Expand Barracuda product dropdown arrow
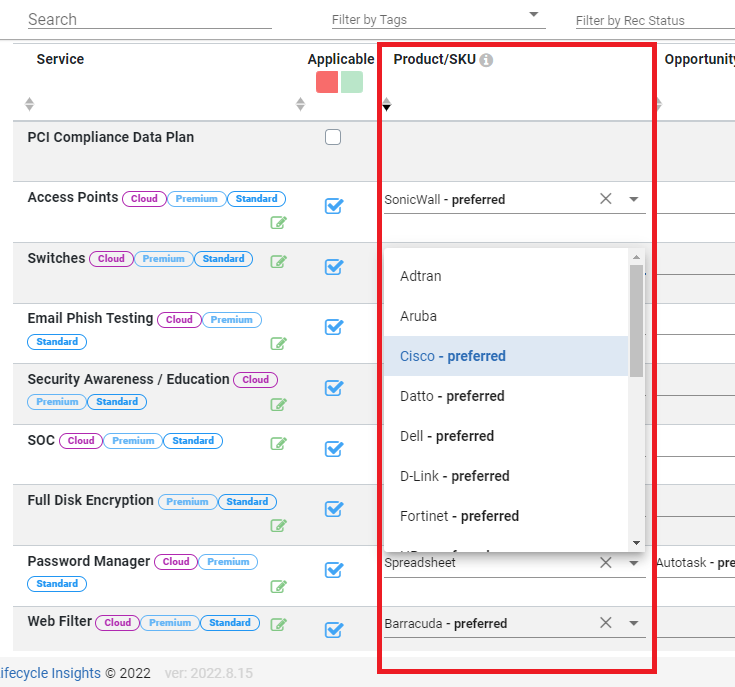Screen dimensions: 735x687 pos(634,623)
